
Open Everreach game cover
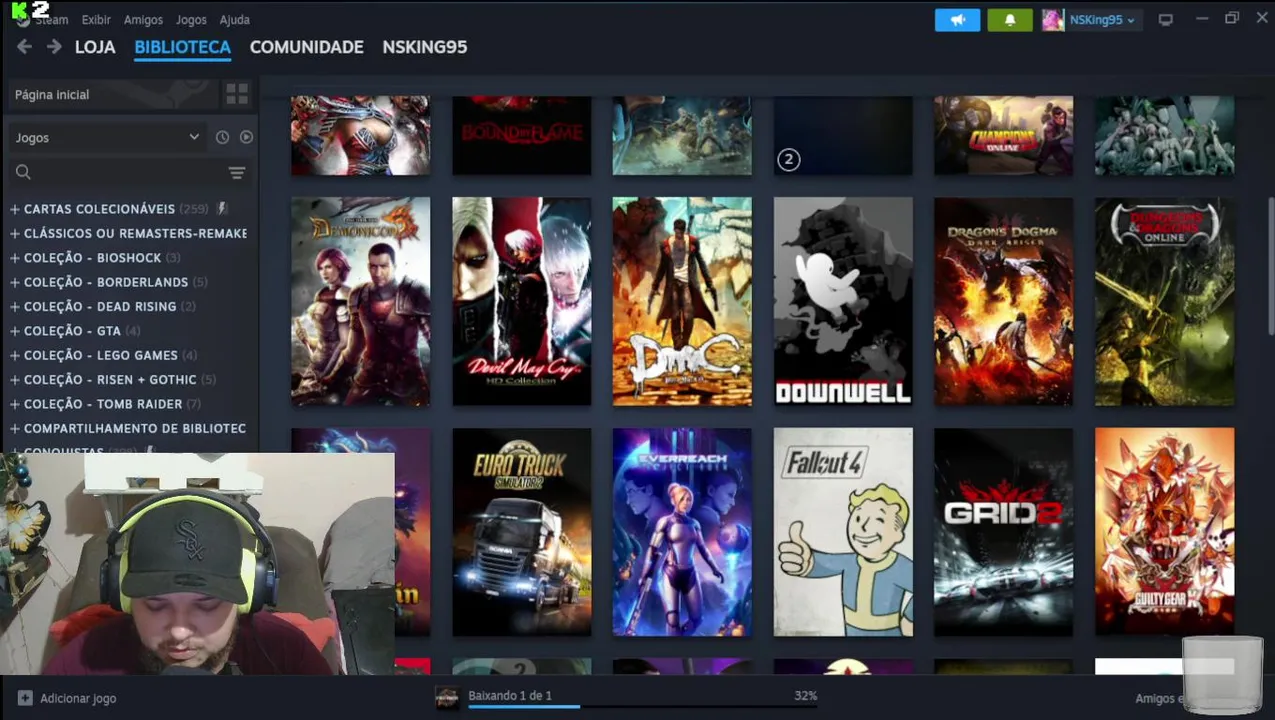tap(682, 532)
